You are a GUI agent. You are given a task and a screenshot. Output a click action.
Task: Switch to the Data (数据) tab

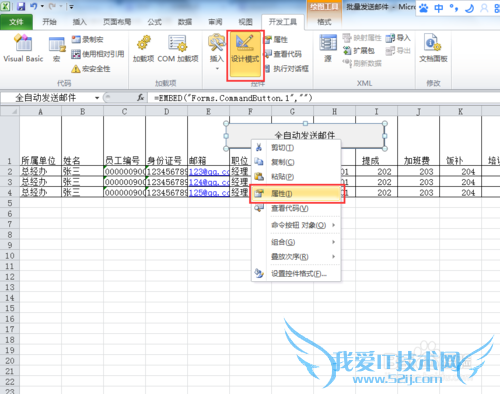tap(185, 22)
